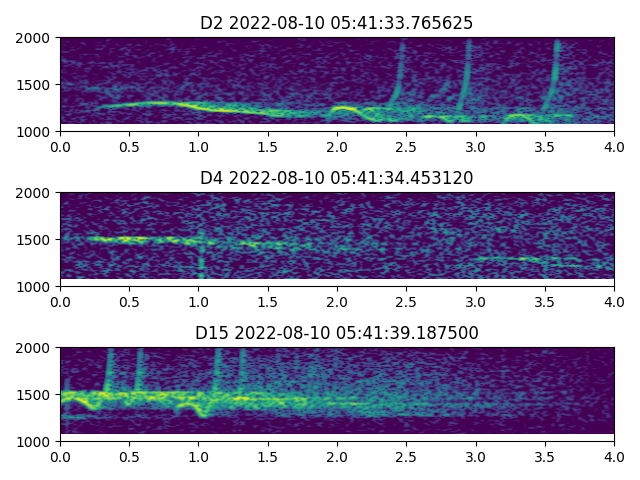Screen dimensions: 640x480
Task: Click the faint signal near 3.25s in D4
Action: (510, 259)
